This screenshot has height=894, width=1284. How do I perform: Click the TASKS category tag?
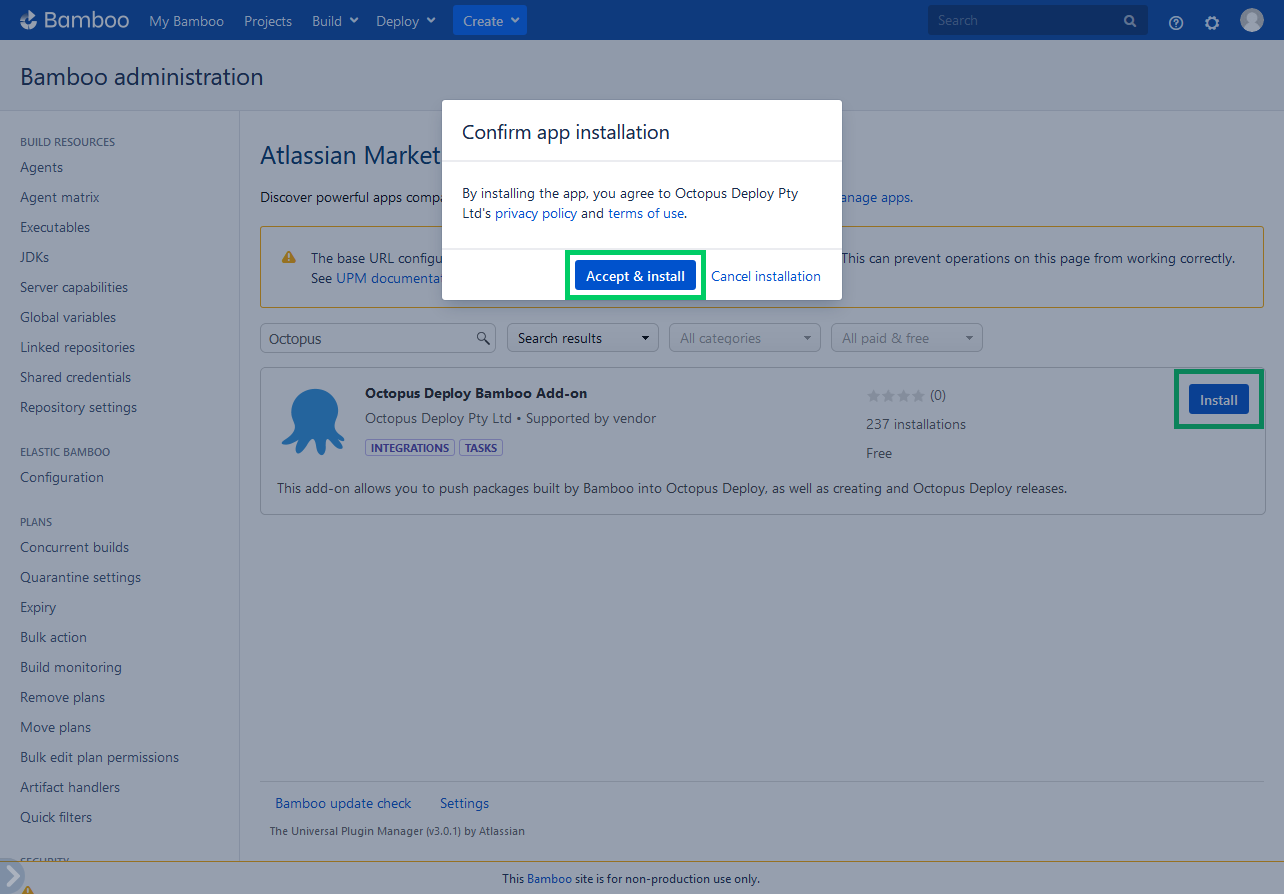click(481, 448)
